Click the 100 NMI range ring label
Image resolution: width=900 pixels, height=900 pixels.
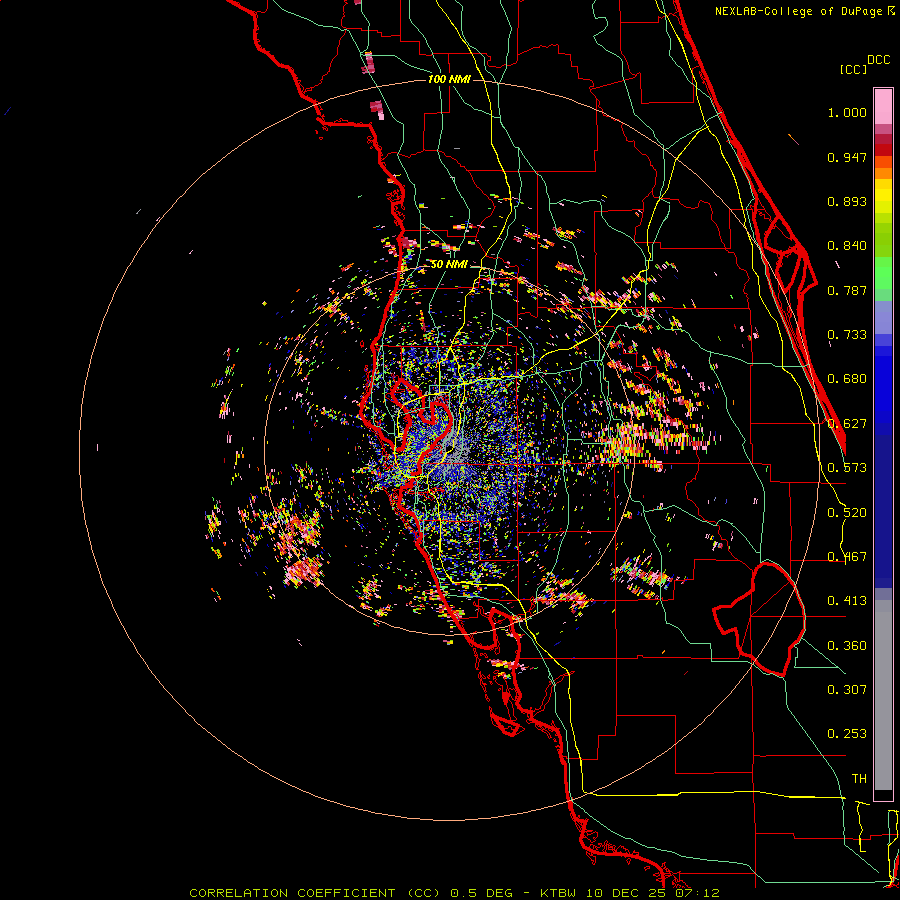449,79
